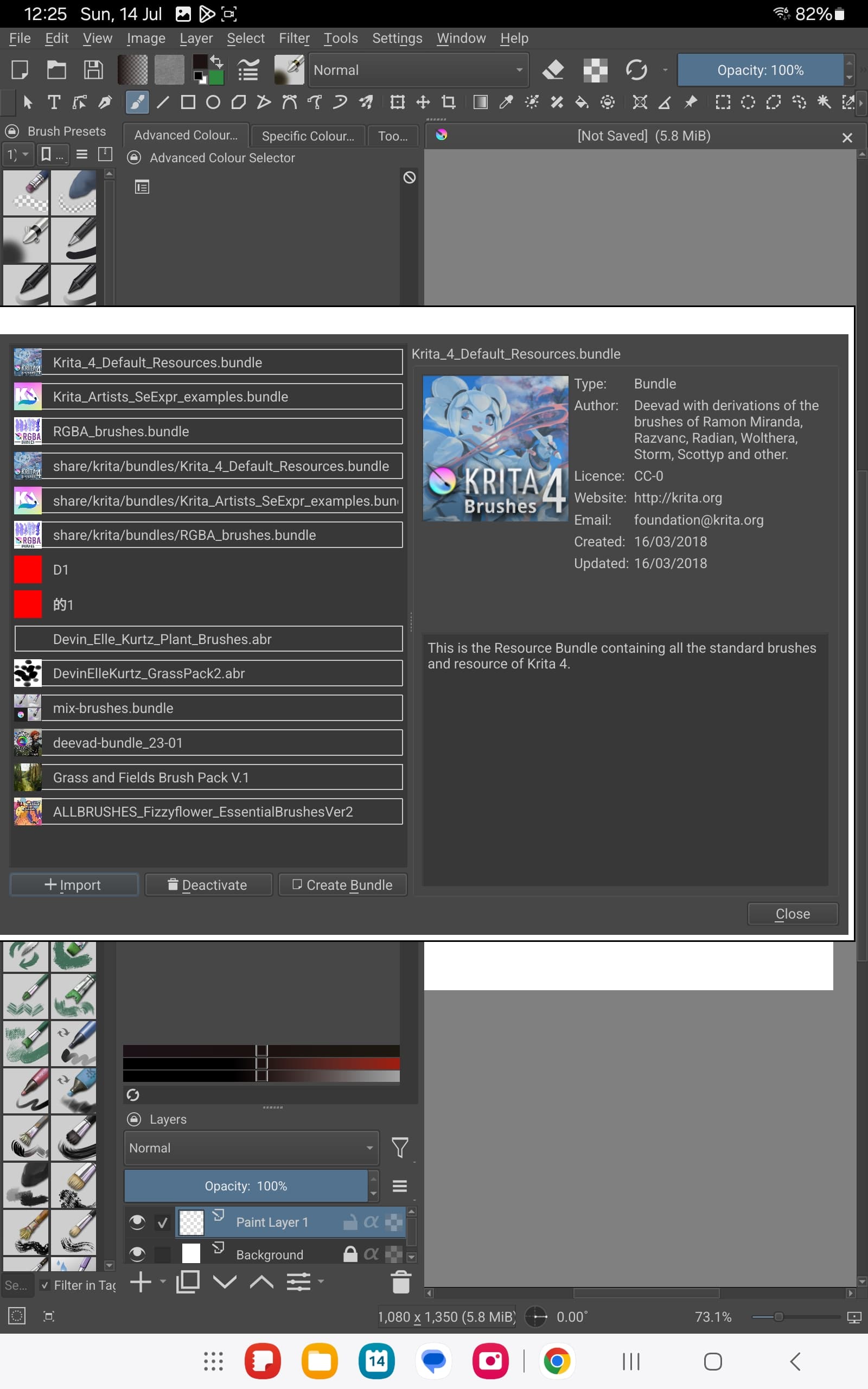Click the Deactivate button
This screenshot has width=868, height=1389.
pyautogui.click(x=208, y=884)
